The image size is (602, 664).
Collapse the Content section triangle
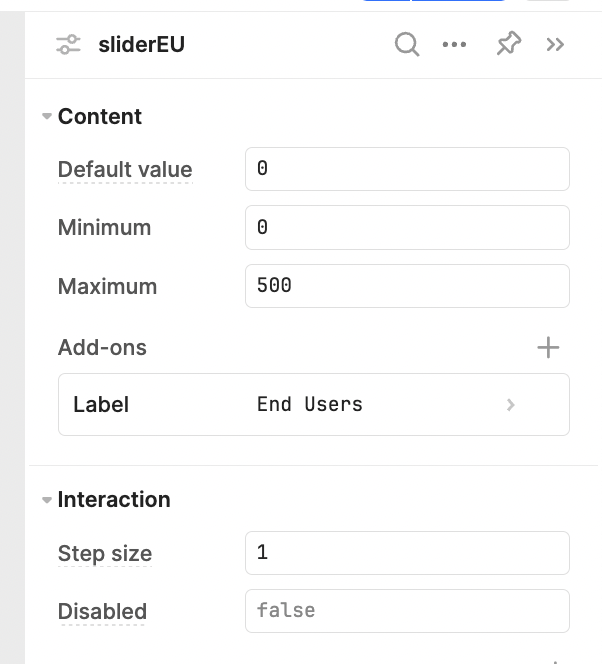pos(47,116)
